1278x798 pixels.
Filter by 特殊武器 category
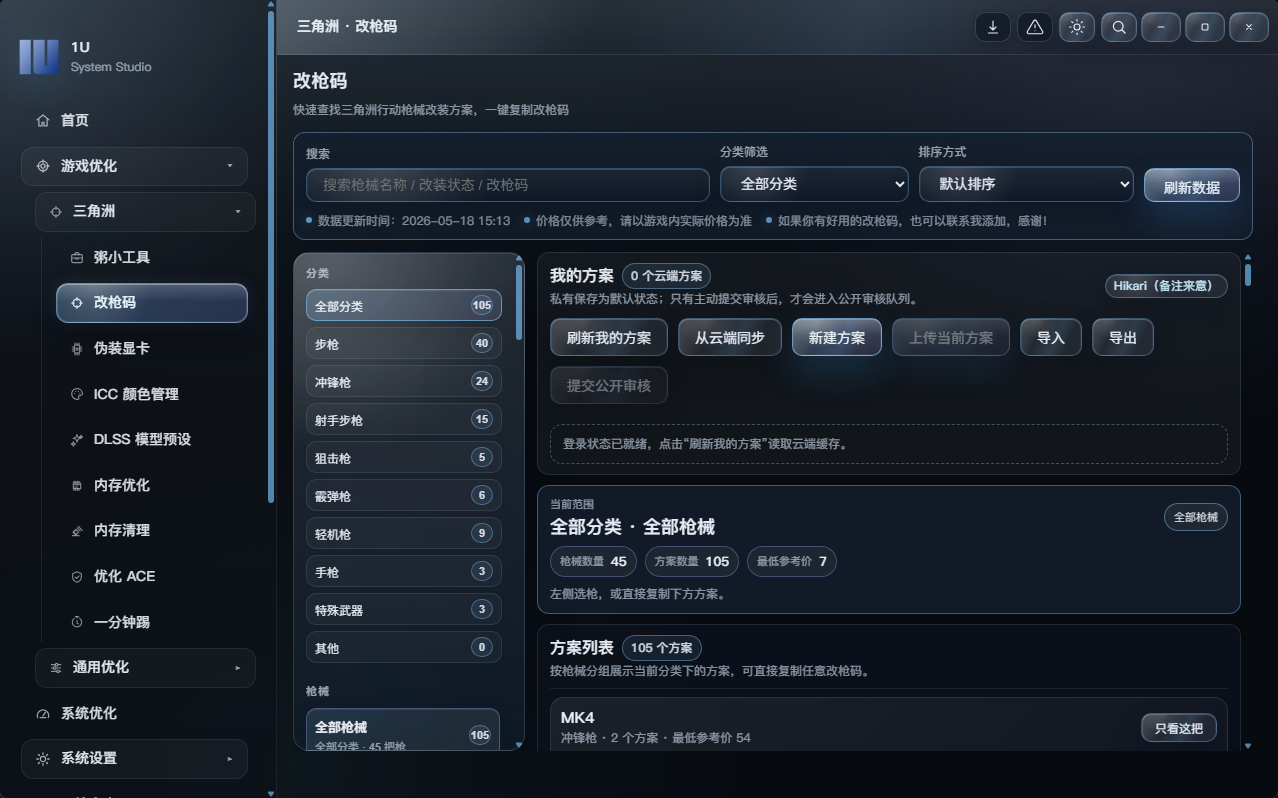[404, 610]
